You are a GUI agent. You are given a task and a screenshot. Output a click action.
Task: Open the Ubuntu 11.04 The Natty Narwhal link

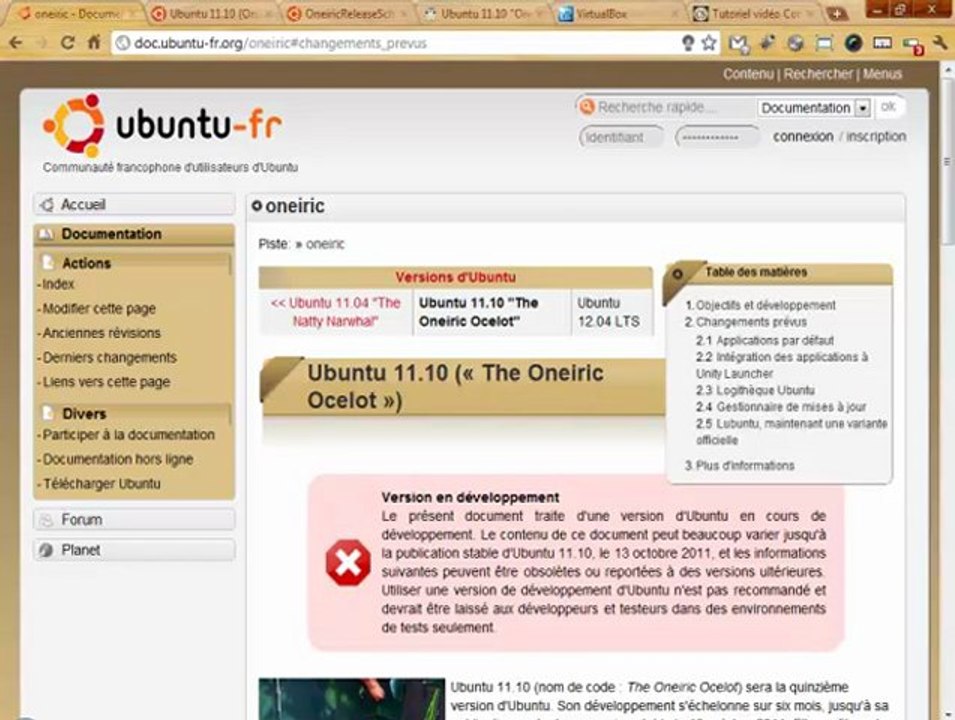336,312
